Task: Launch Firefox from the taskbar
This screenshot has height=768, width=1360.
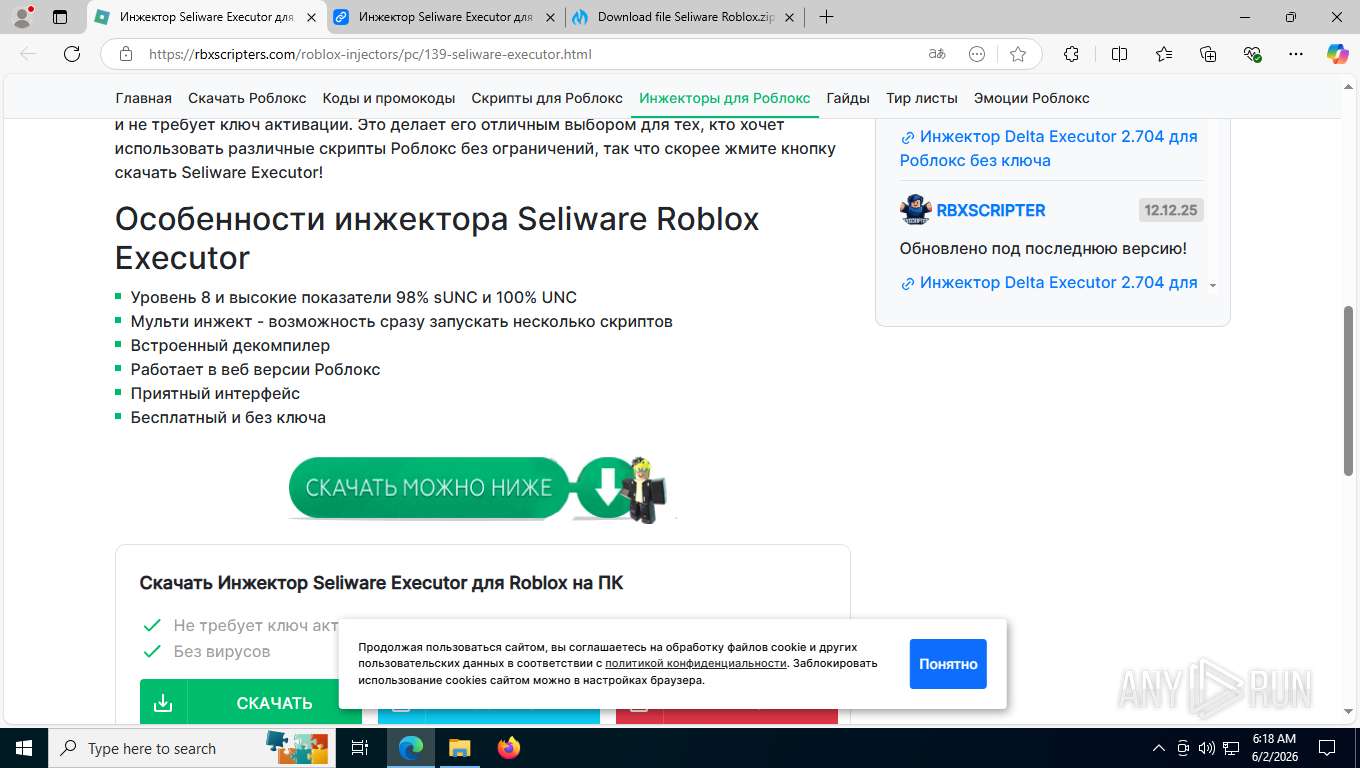Action: click(509, 748)
